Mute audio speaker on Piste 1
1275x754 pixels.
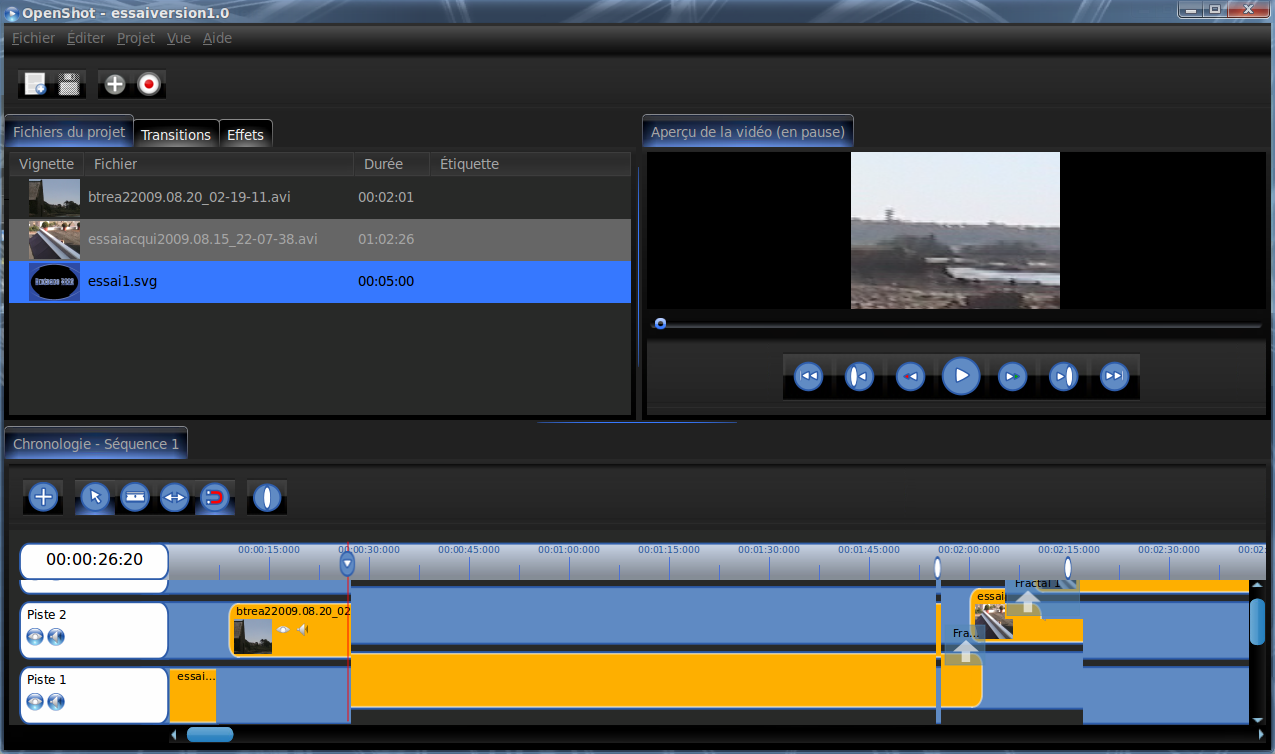tap(56, 702)
